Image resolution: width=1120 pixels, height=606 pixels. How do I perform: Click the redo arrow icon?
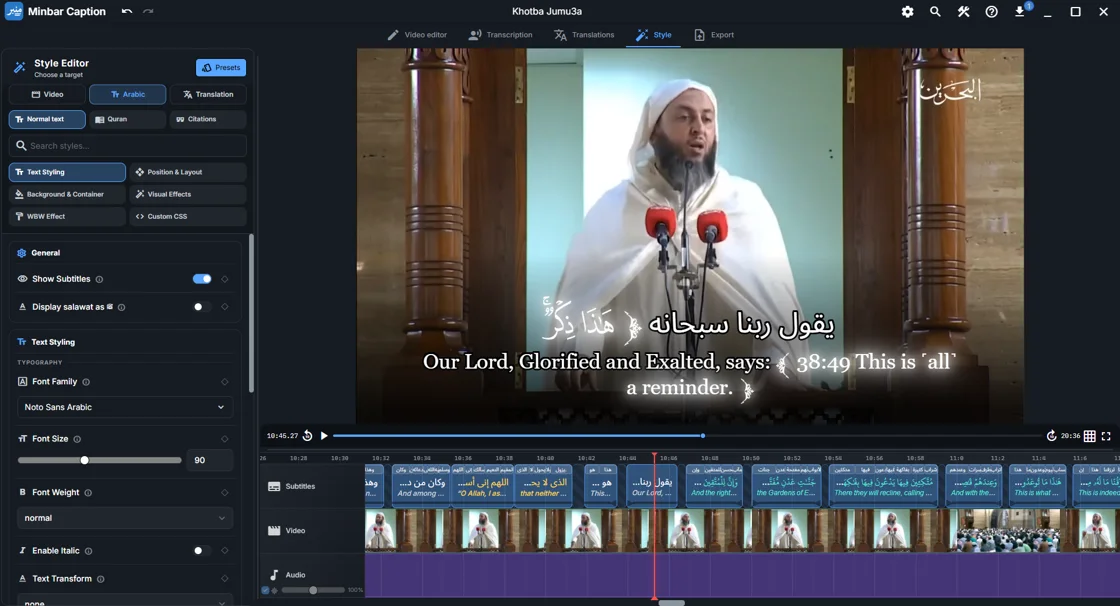tap(148, 11)
